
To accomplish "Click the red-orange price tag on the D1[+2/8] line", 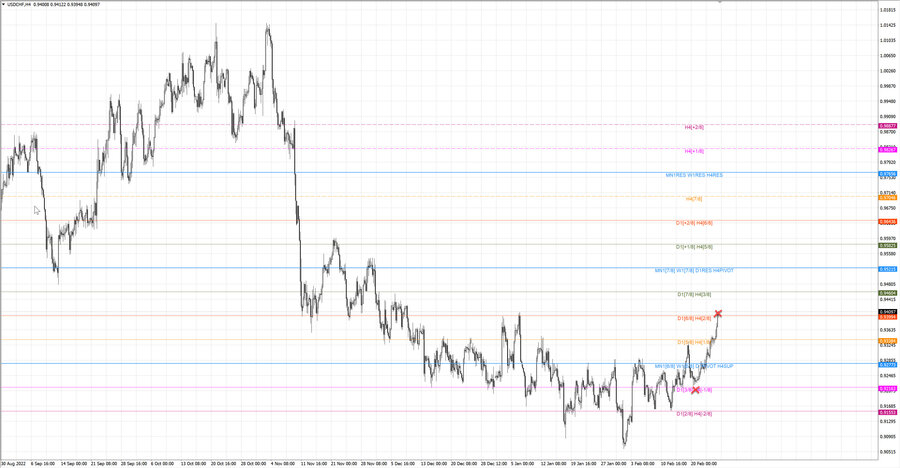I will (x=888, y=222).
